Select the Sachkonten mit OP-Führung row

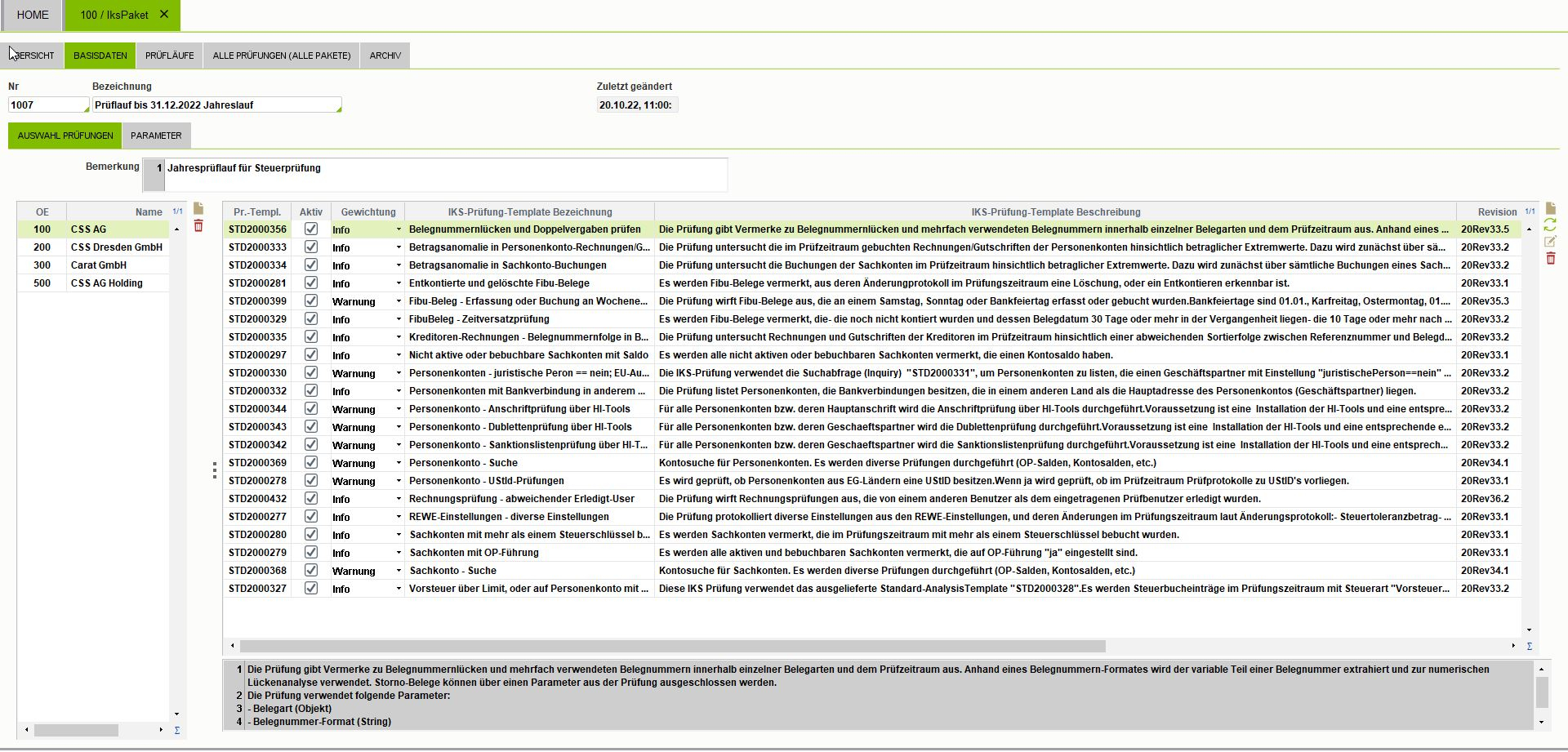(872, 553)
